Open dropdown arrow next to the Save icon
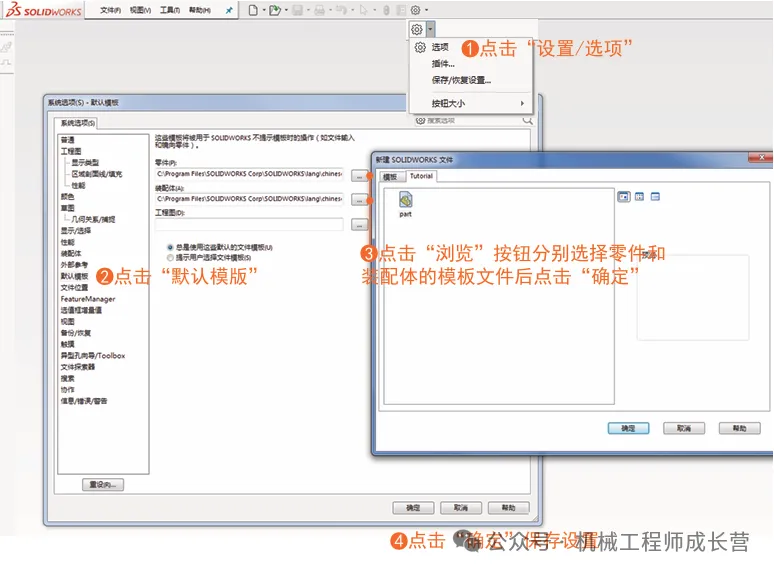The width and height of the screenshot is (774, 572). click(x=309, y=10)
